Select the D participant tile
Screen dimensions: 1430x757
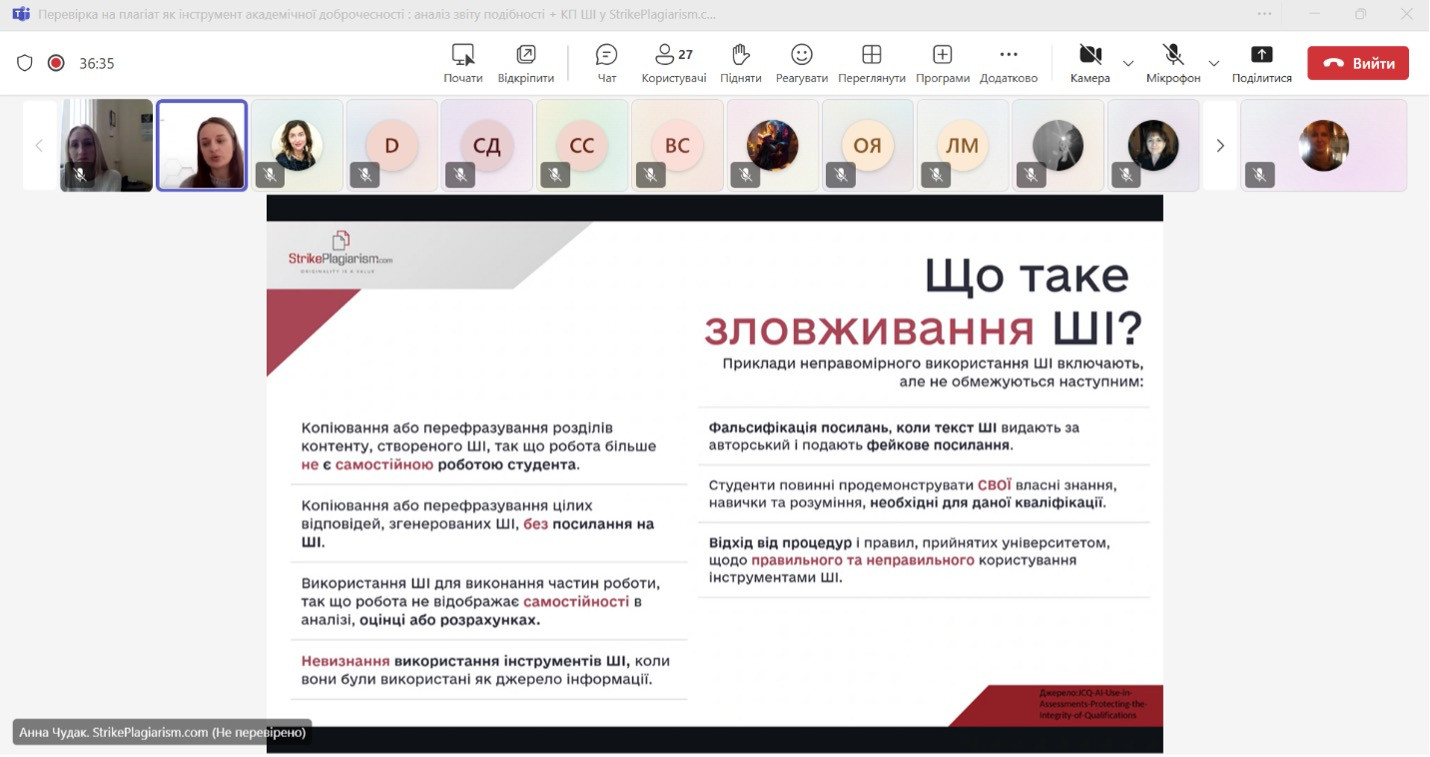(x=391, y=145)
